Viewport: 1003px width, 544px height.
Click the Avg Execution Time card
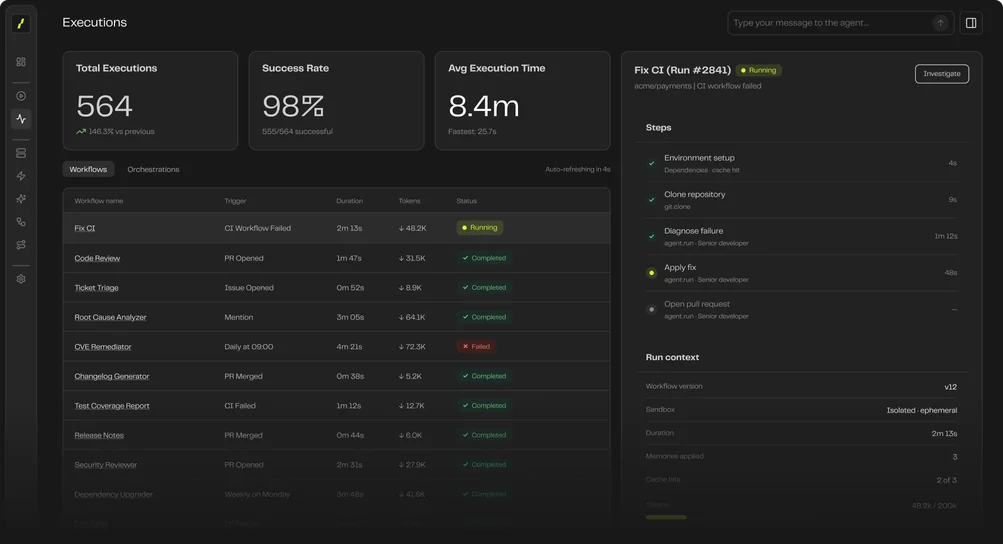523,101
